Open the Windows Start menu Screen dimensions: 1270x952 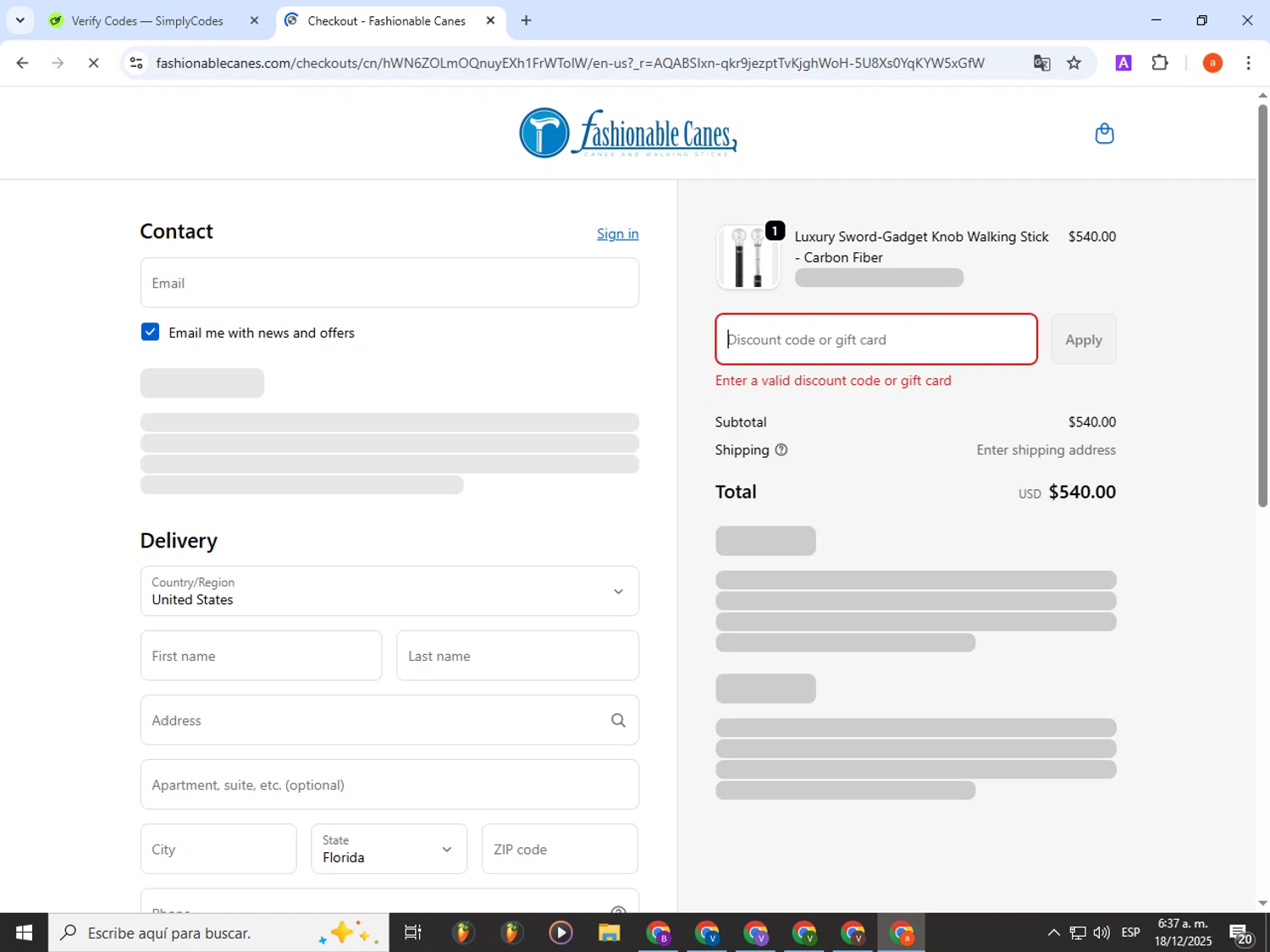click(x=24, y=933)
